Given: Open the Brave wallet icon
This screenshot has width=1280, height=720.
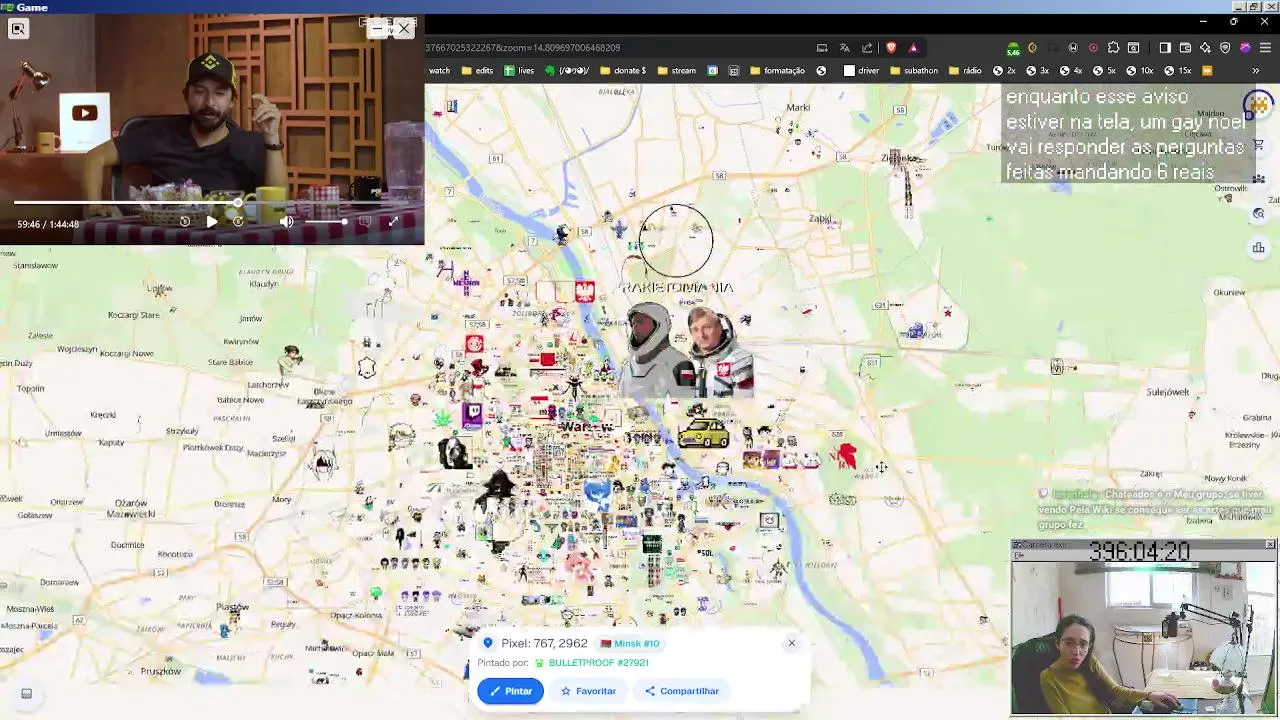Looking at the screenshot, I should [x=1185, y=48].
